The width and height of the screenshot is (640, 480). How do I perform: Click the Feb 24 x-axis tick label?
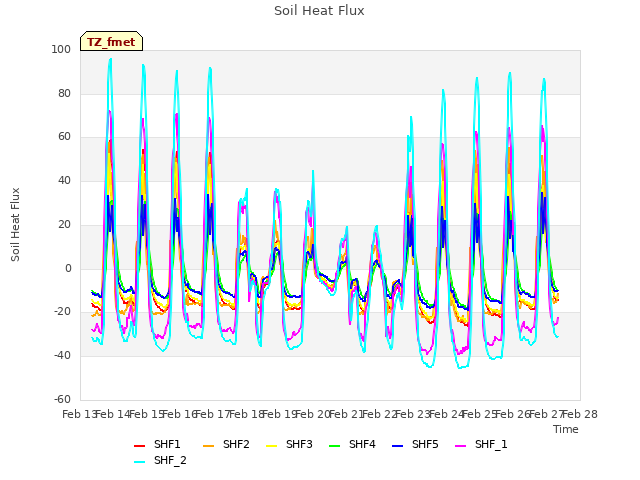pos(447,414)
